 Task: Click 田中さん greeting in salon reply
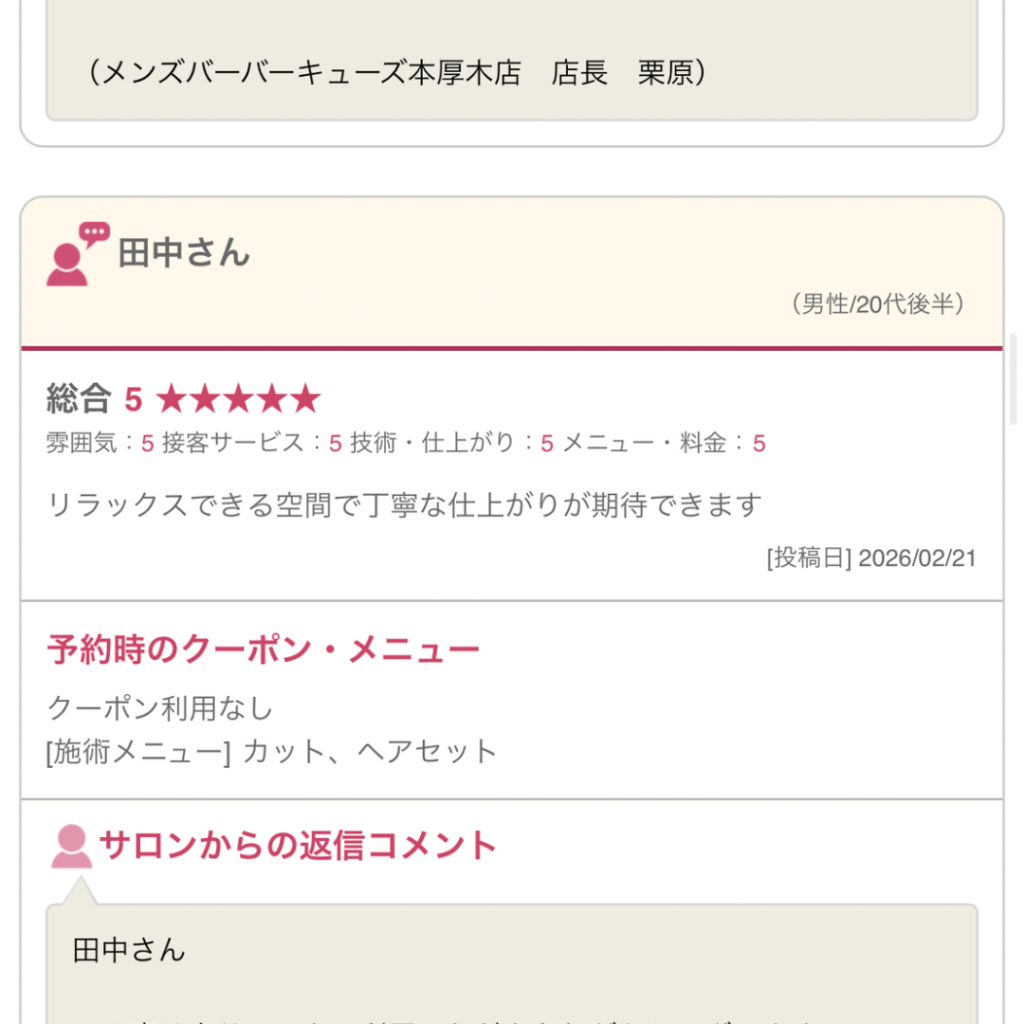pyautogui.click(x=129, y=949)
